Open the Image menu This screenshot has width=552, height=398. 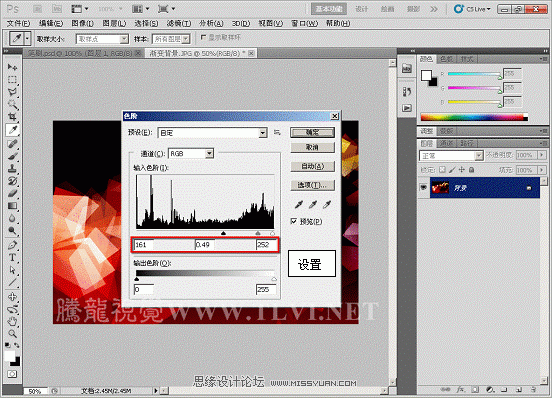pos(82,23)
